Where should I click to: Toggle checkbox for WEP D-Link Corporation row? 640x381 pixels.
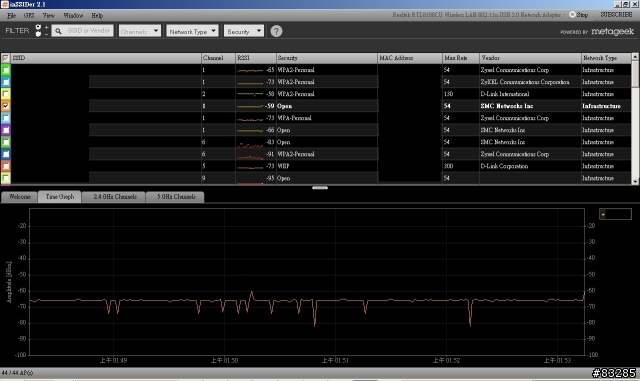point(6,166)
